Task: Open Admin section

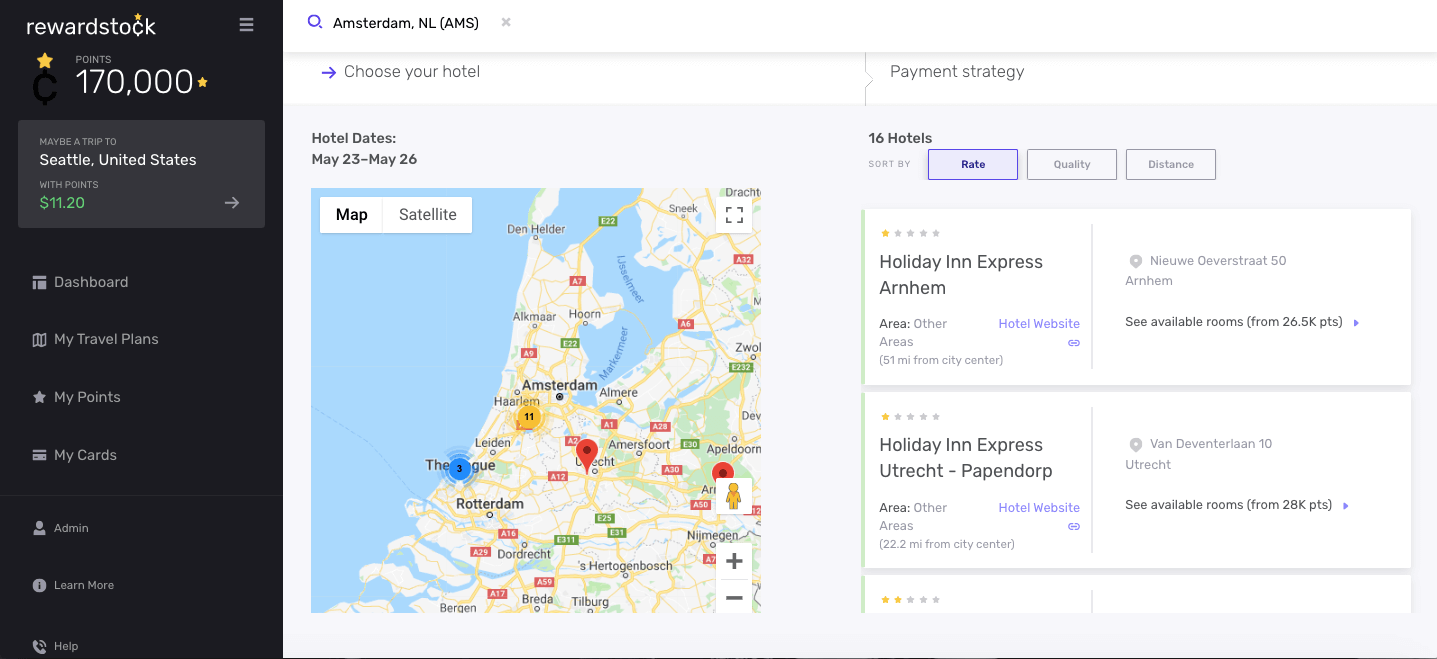Action: (71, 528)
